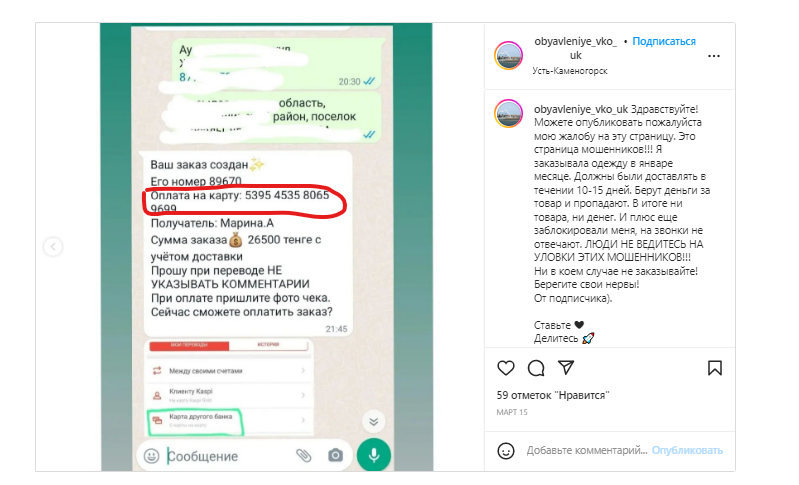Screen dimensions: 799x485
Task: Open emoji picker in comment field
Action: (505, 450)
